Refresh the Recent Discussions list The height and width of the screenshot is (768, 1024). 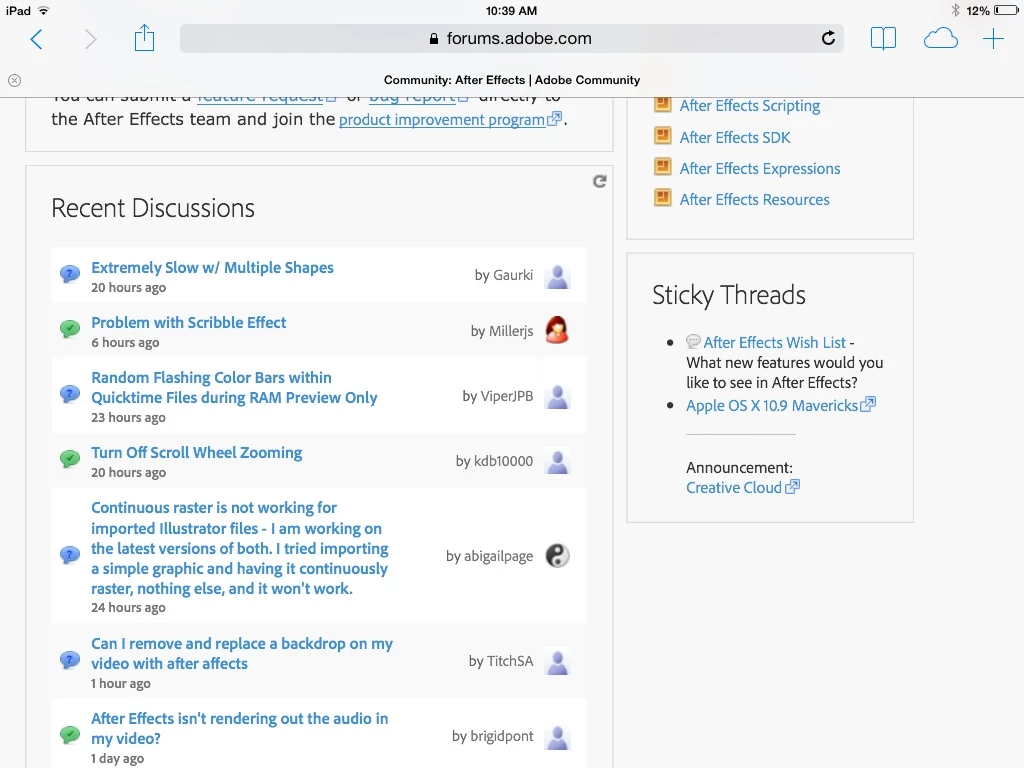pos(600,182)
